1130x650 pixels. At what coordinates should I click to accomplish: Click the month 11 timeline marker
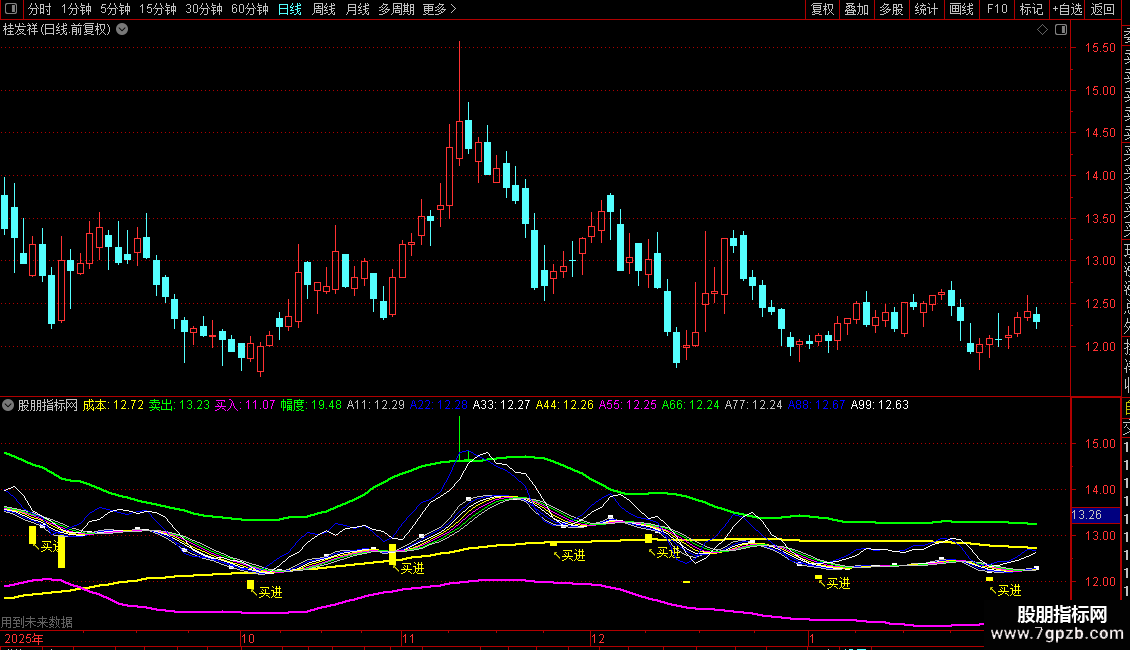[x=409, y=639]
